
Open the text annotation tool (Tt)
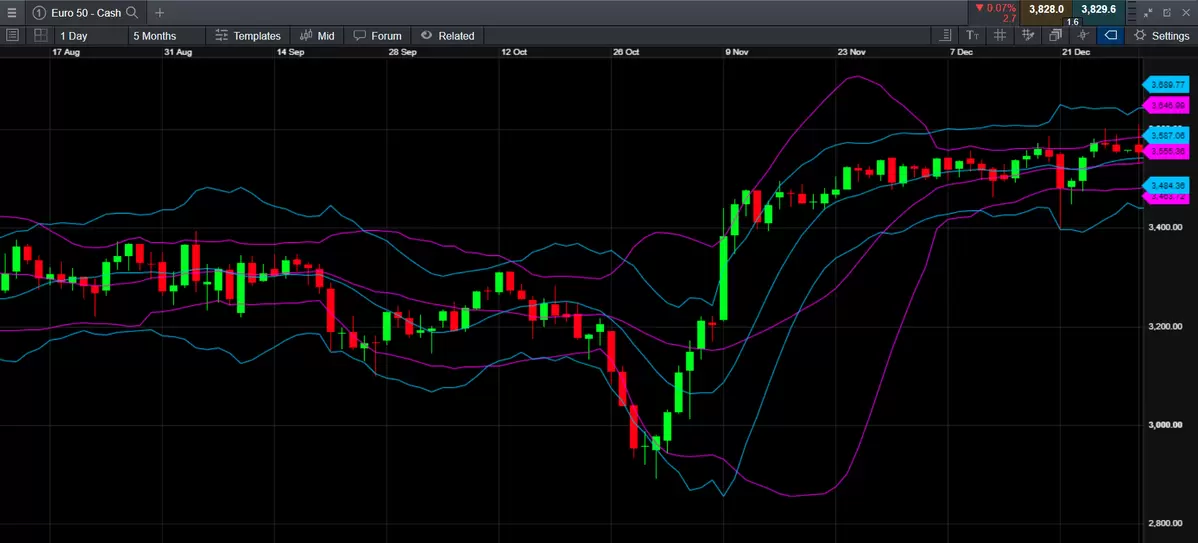[973, 36]
